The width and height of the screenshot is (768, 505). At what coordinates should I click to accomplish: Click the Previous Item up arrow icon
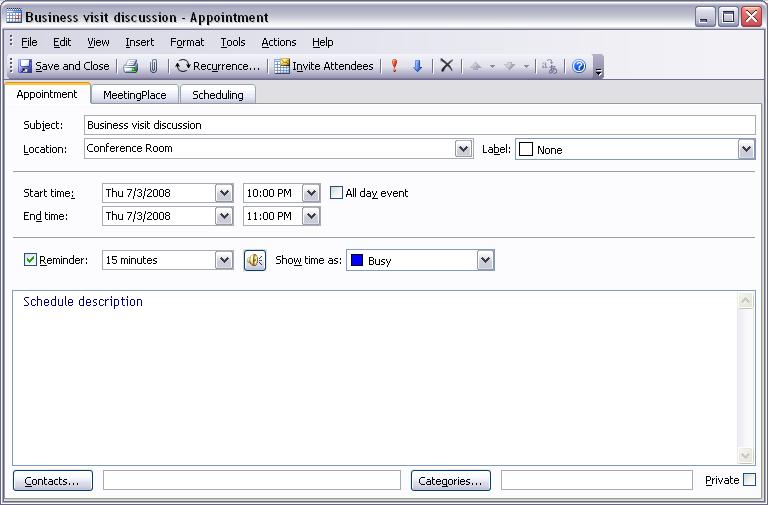pyautogui.click(x=476, y=66)
